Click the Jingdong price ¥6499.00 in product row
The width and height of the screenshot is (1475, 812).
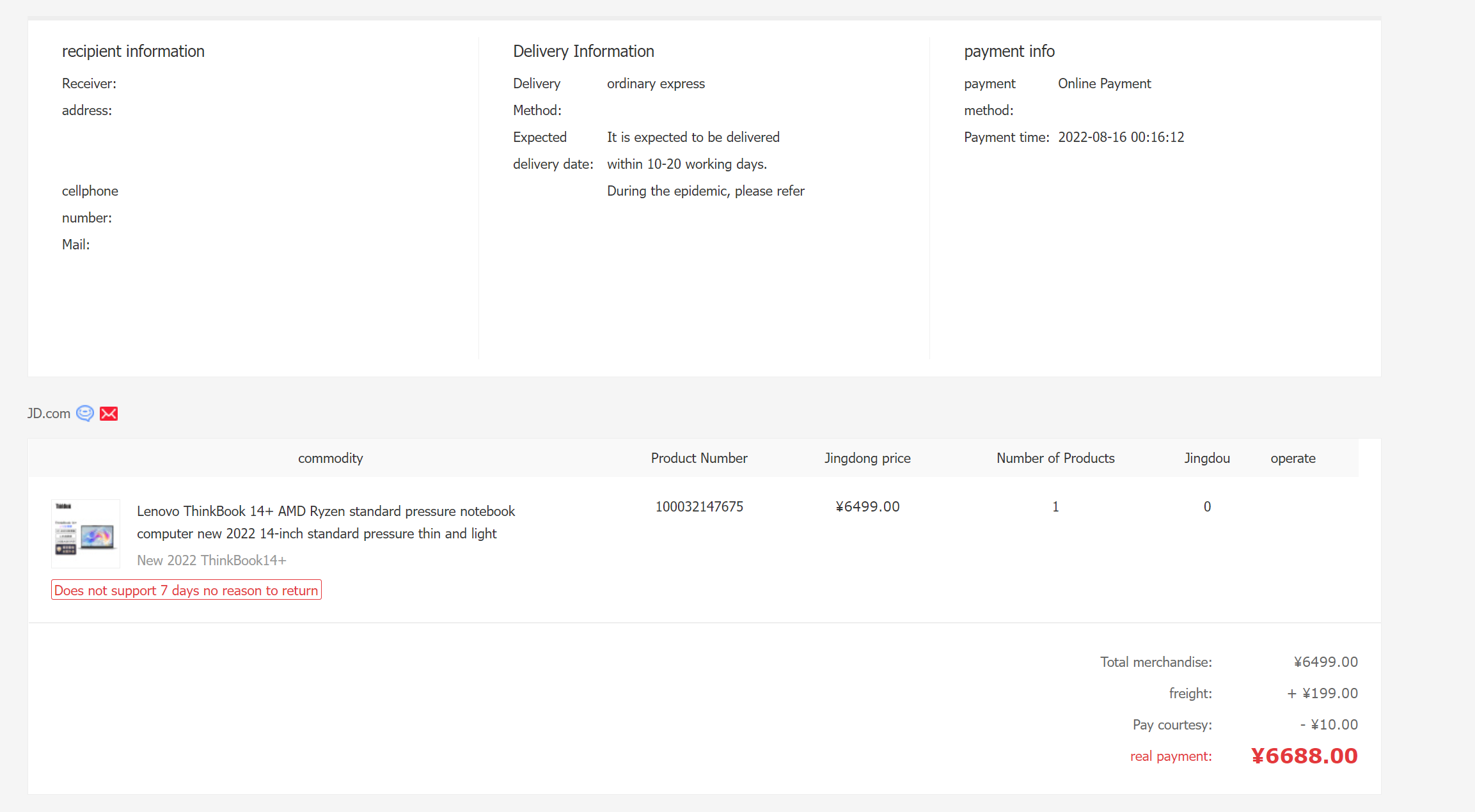click(x=867, y=506)
